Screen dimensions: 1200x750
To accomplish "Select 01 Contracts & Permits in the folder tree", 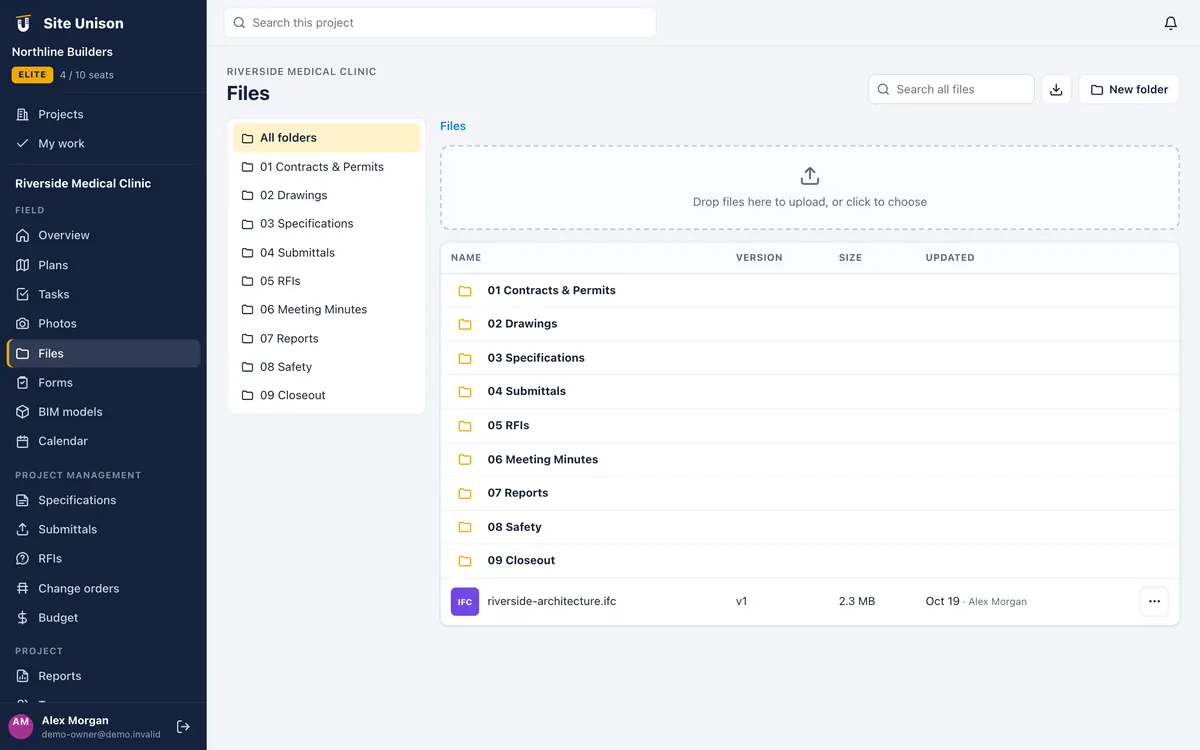I will (x=327, y=167).
